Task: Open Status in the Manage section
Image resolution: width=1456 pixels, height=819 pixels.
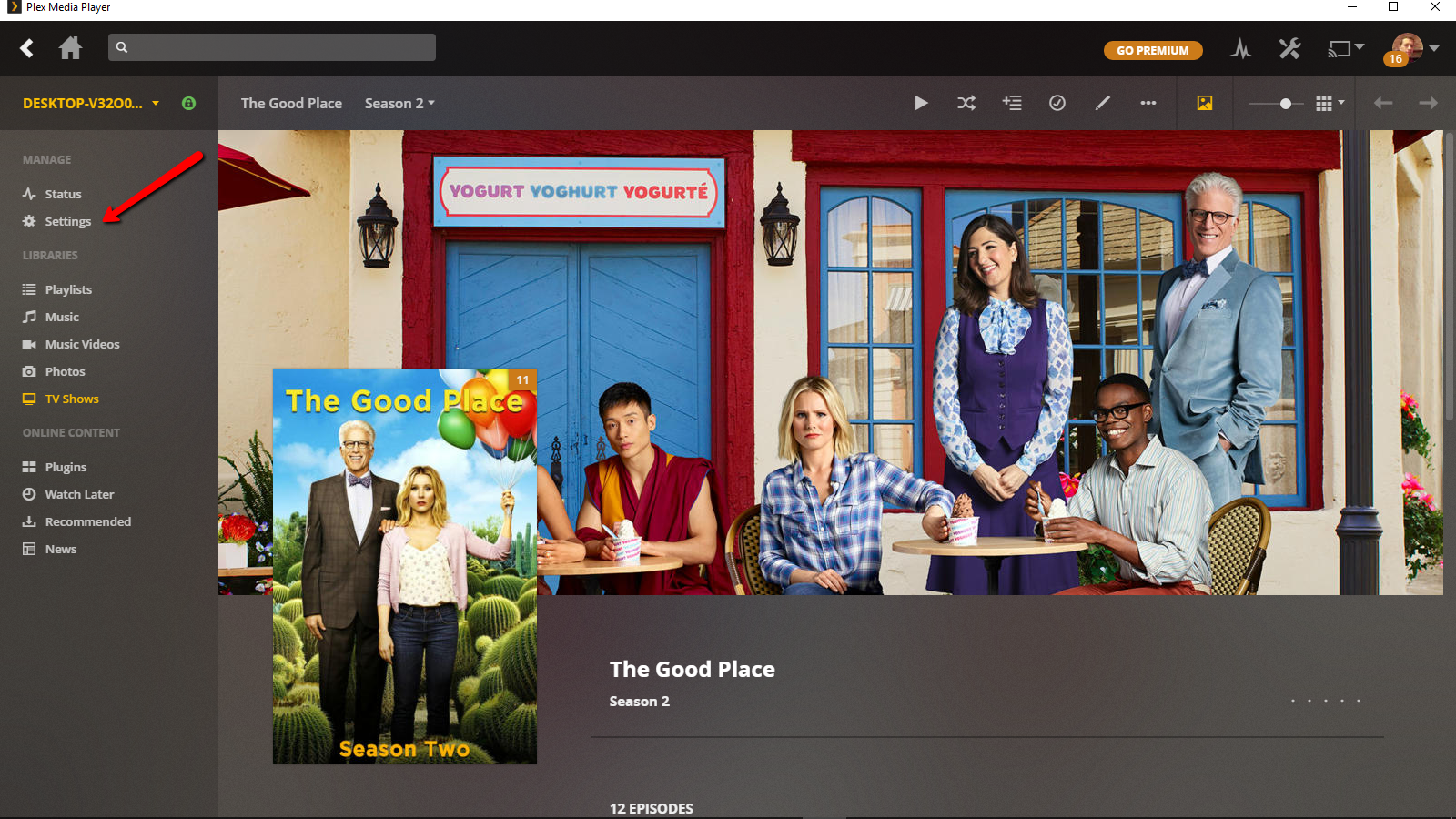Action: (64, 194)
